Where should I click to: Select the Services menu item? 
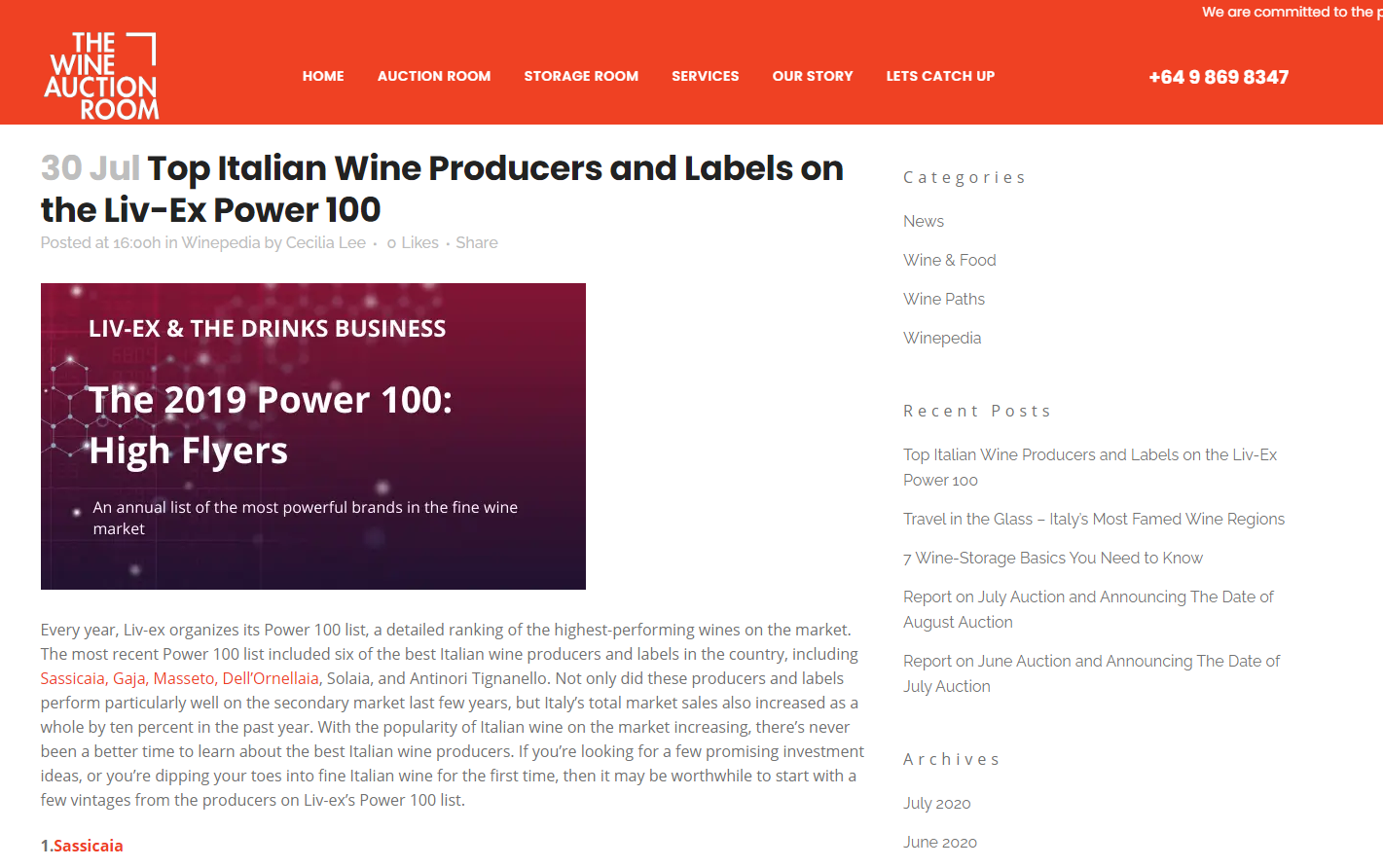click(706, 76)
